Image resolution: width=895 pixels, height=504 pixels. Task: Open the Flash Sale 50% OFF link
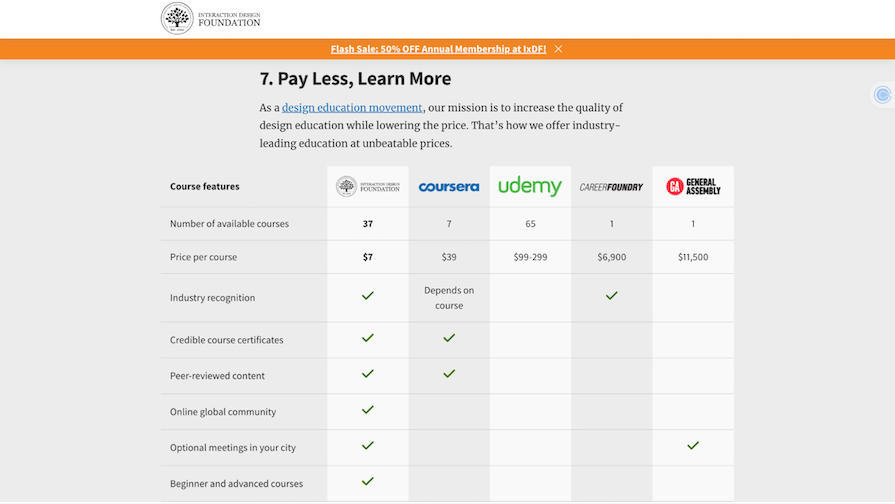click(438, 49)
